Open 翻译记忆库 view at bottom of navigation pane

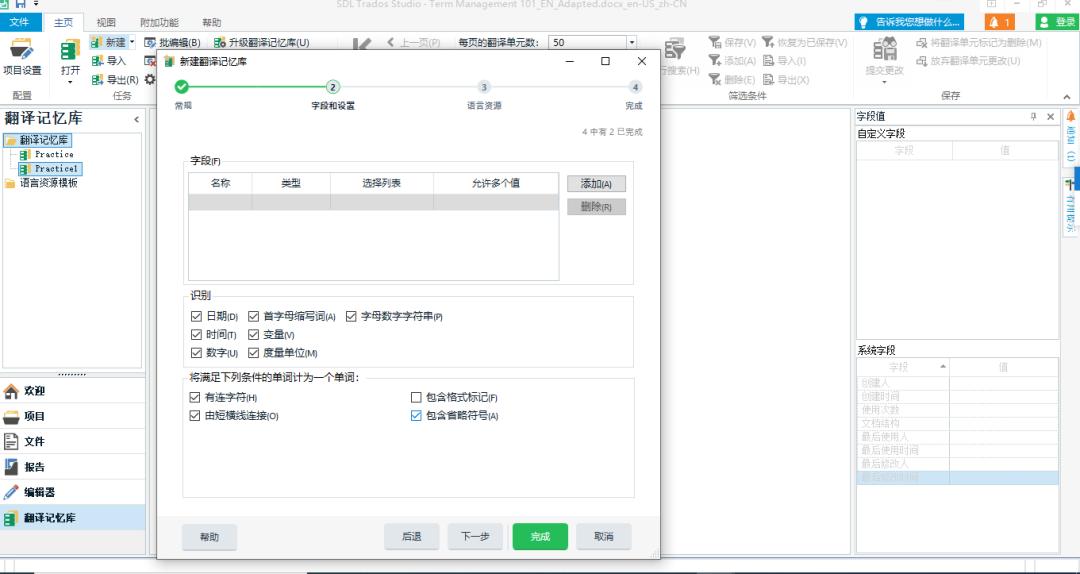[x=72, y=517]
